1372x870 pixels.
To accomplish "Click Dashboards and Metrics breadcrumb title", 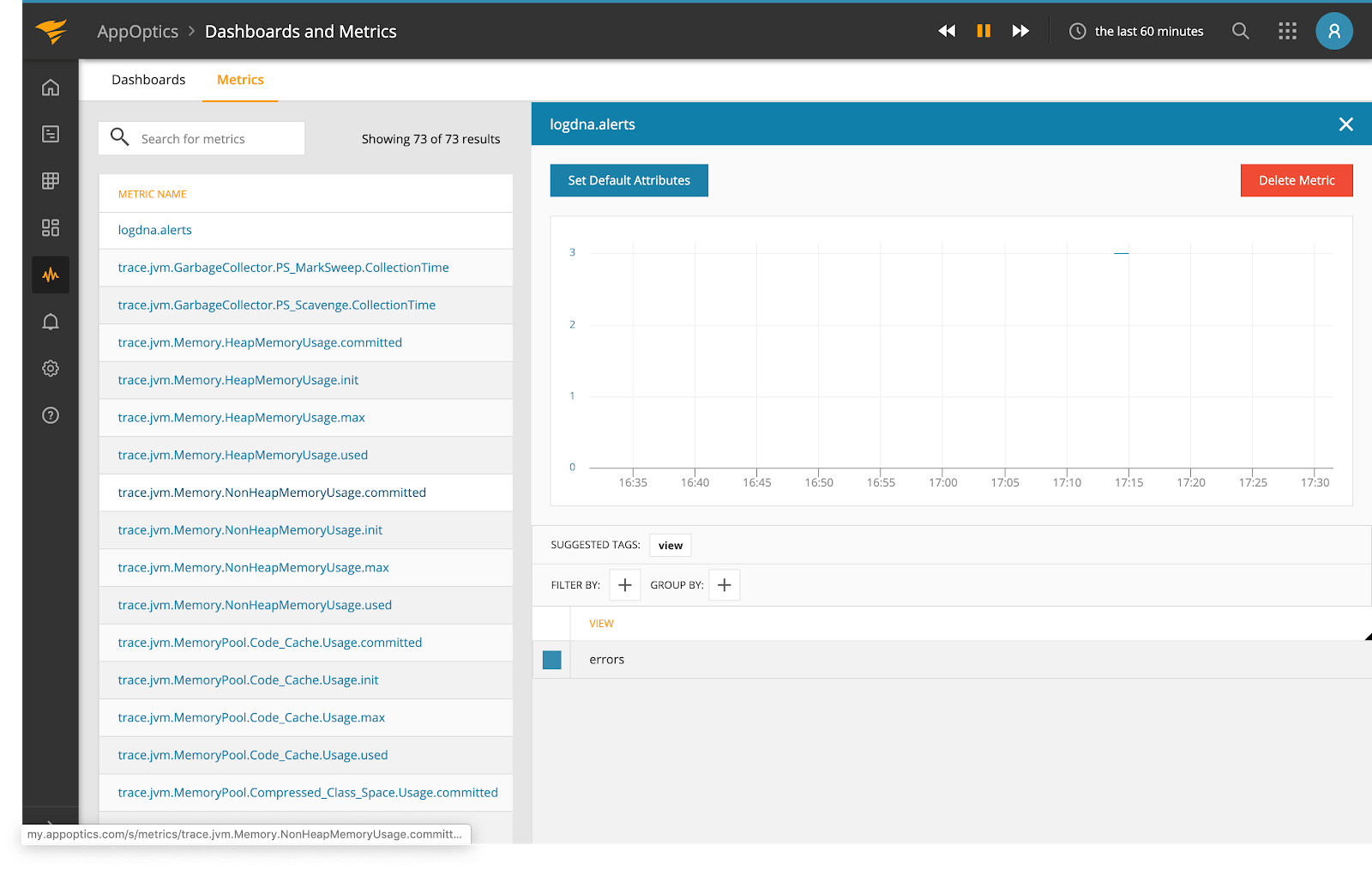I will (x=301, y=32).
